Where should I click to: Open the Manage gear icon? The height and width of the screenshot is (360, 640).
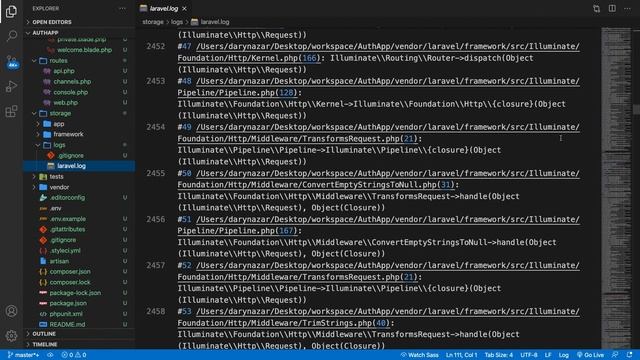click(11, 336)
